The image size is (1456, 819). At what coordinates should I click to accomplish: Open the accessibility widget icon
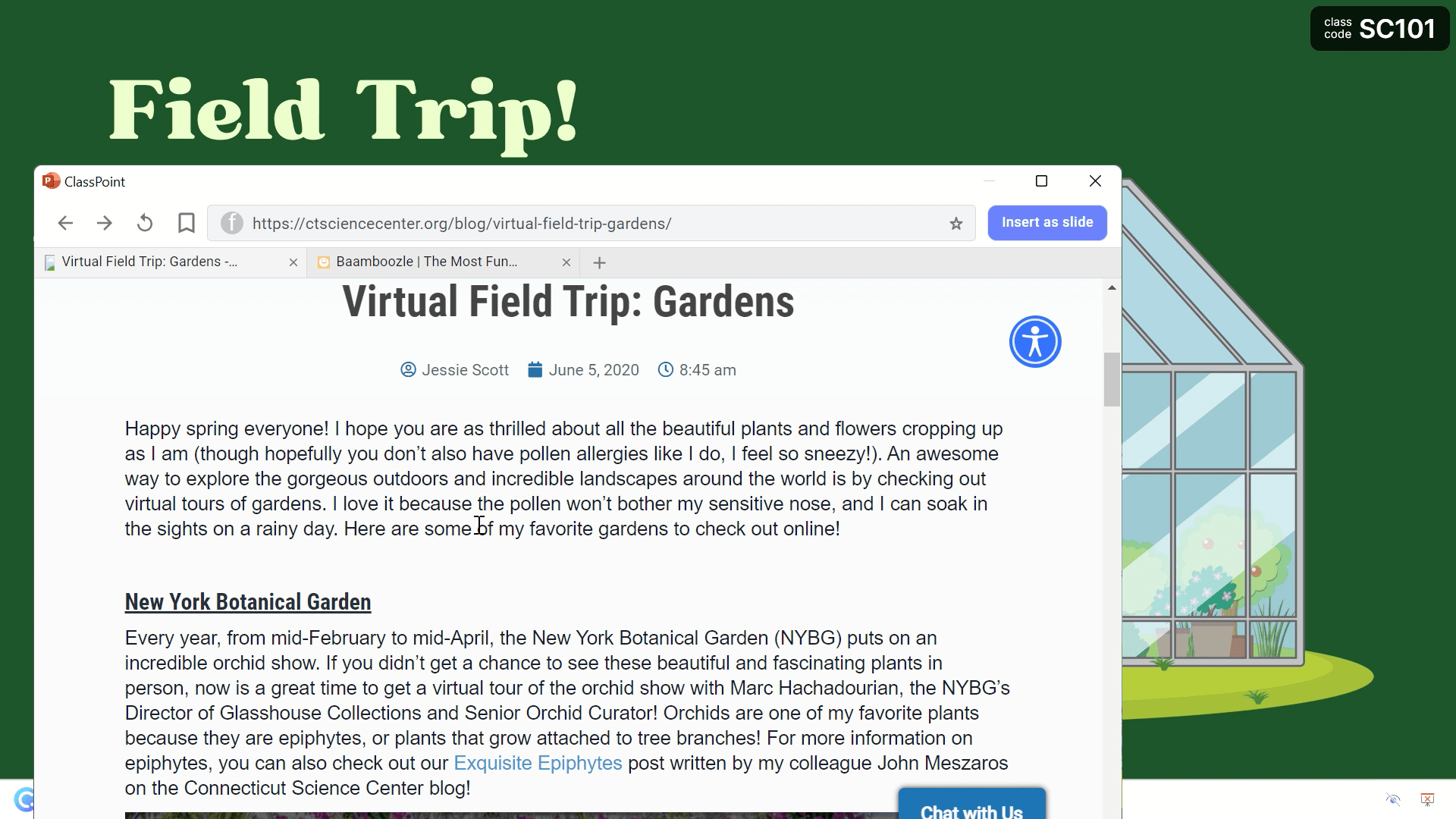1035,340
